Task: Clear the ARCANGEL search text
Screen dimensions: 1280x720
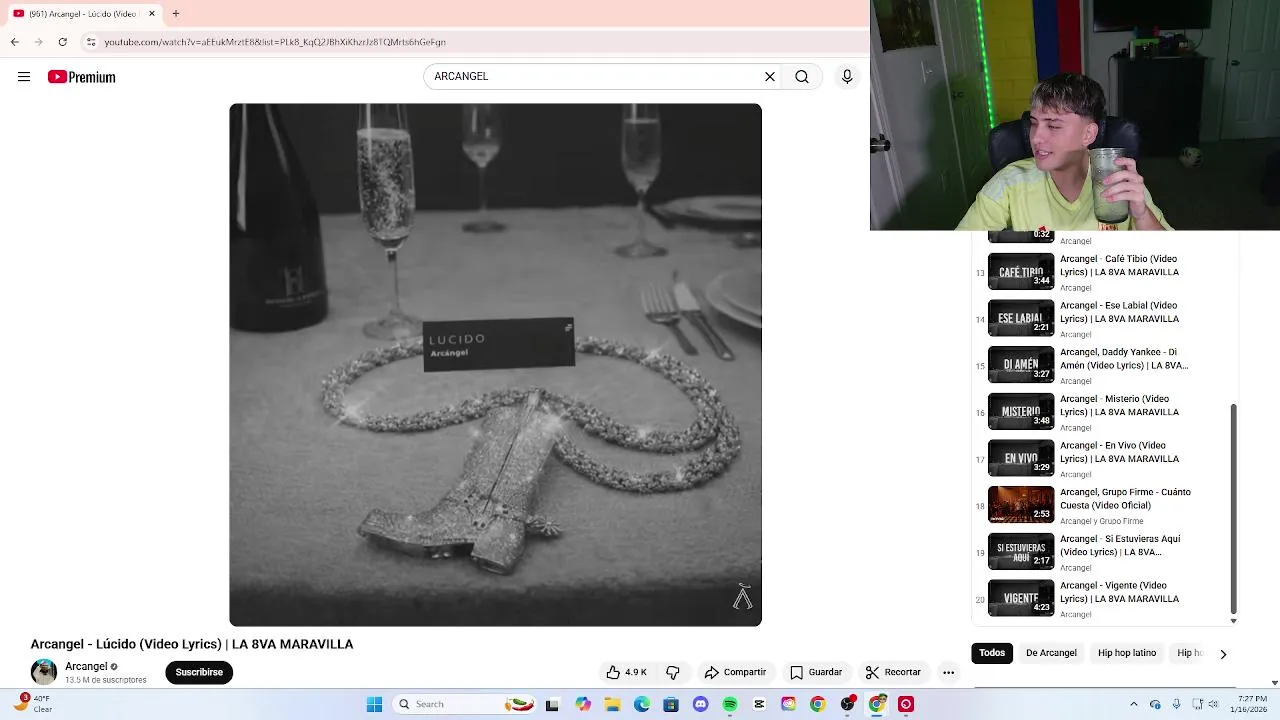Action: pyautogui.click(x=770, y=77)
